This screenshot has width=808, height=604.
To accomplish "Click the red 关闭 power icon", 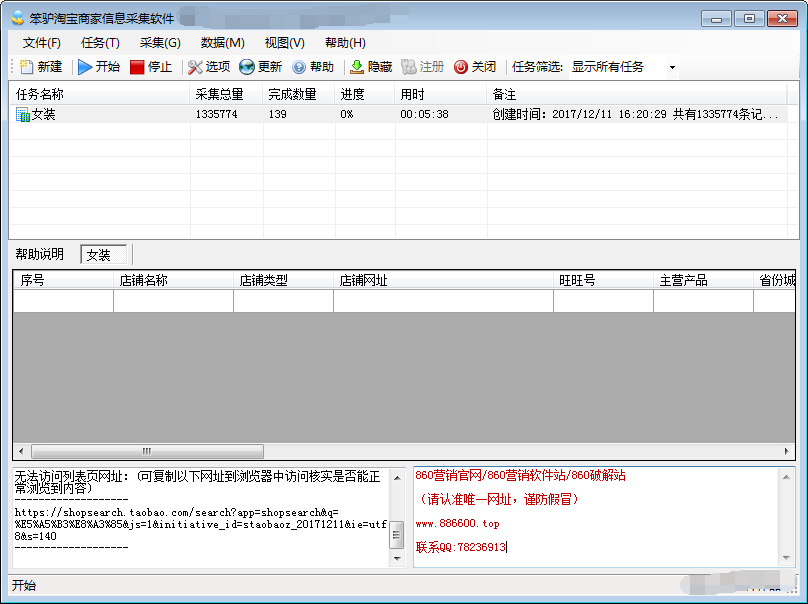I will (461, 67).
